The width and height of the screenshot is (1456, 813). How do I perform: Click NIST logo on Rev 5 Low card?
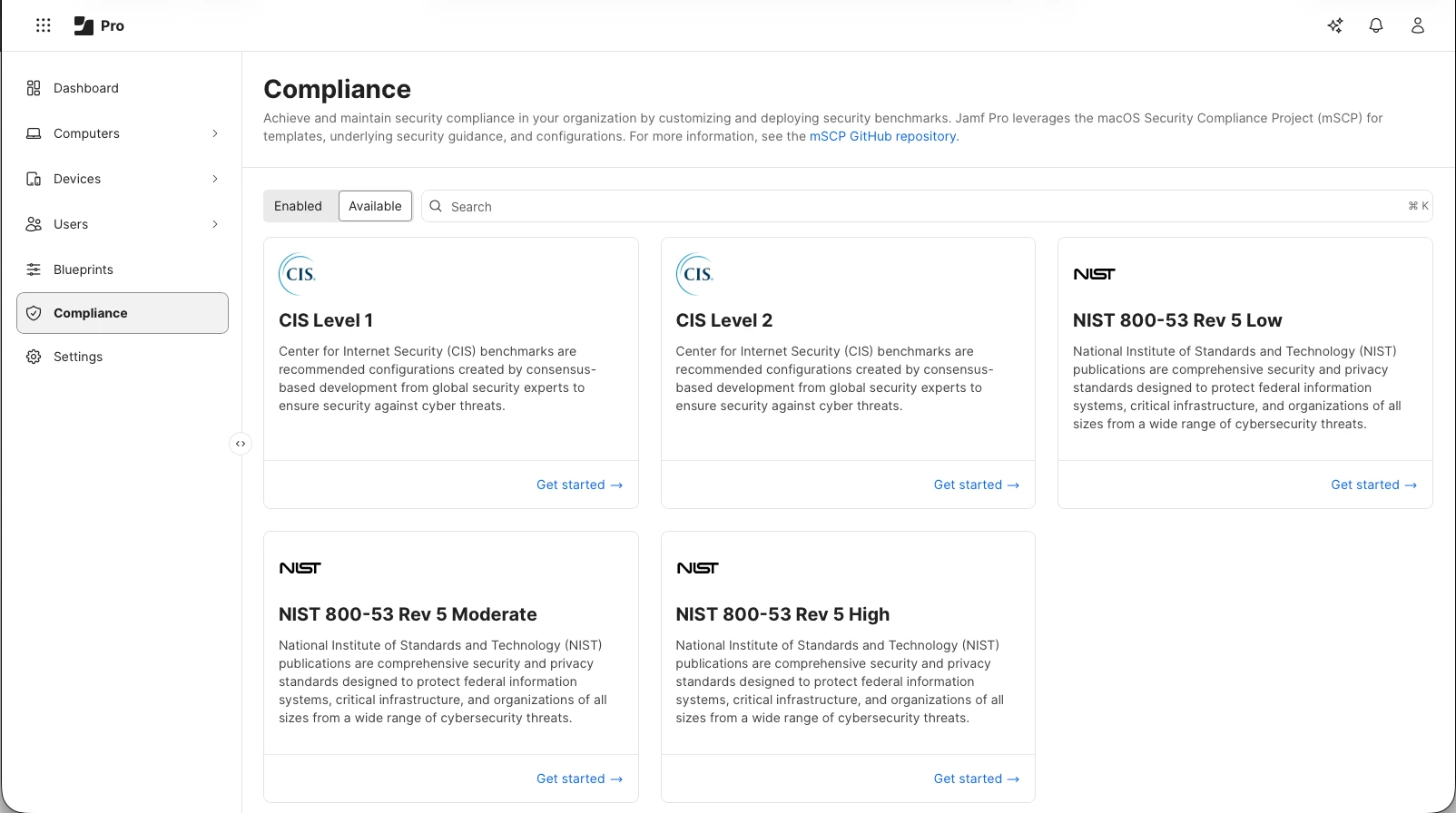(1094, 274)
